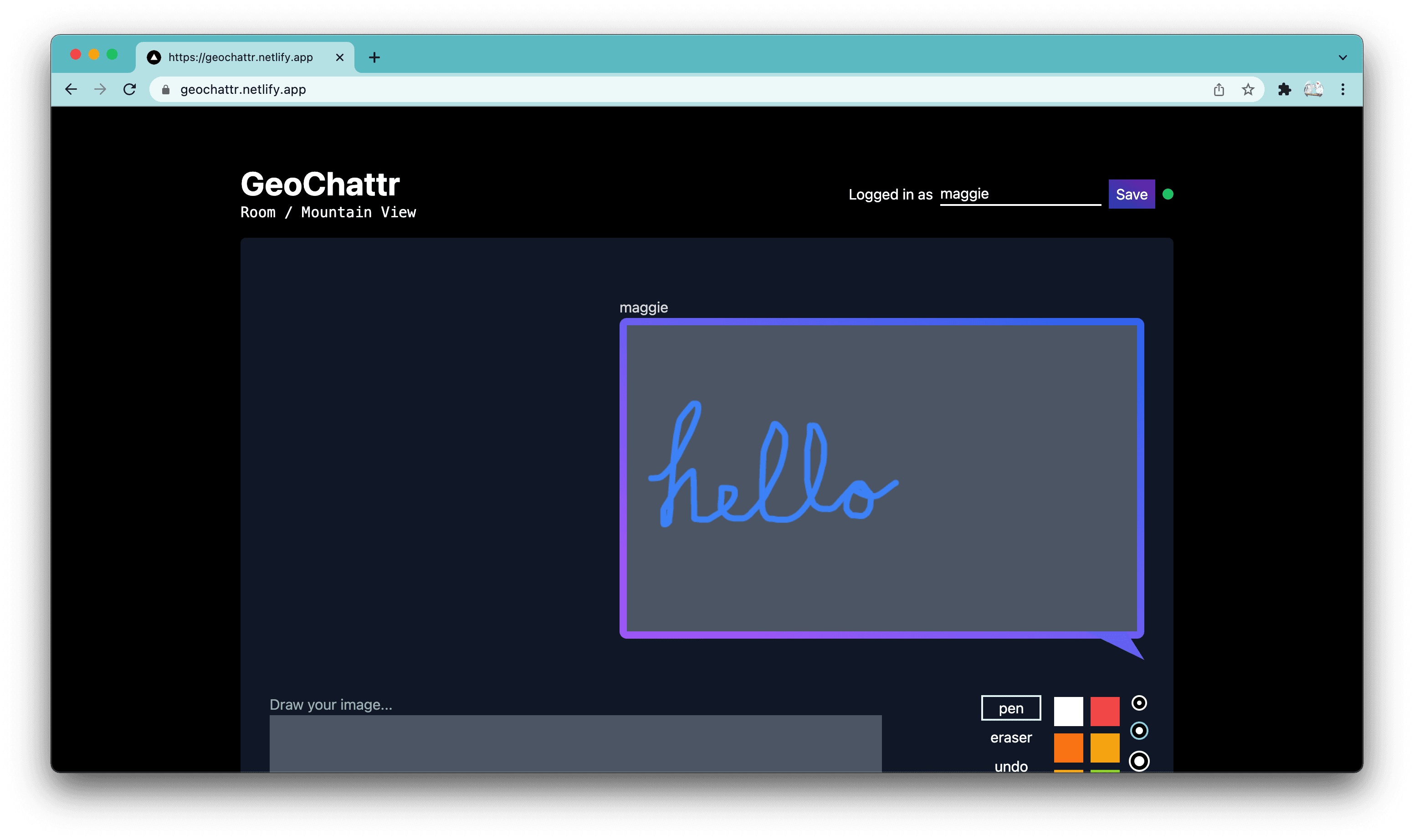Pick the white color swatch
1414x840 pixels.
click(x=1068, y=712)
